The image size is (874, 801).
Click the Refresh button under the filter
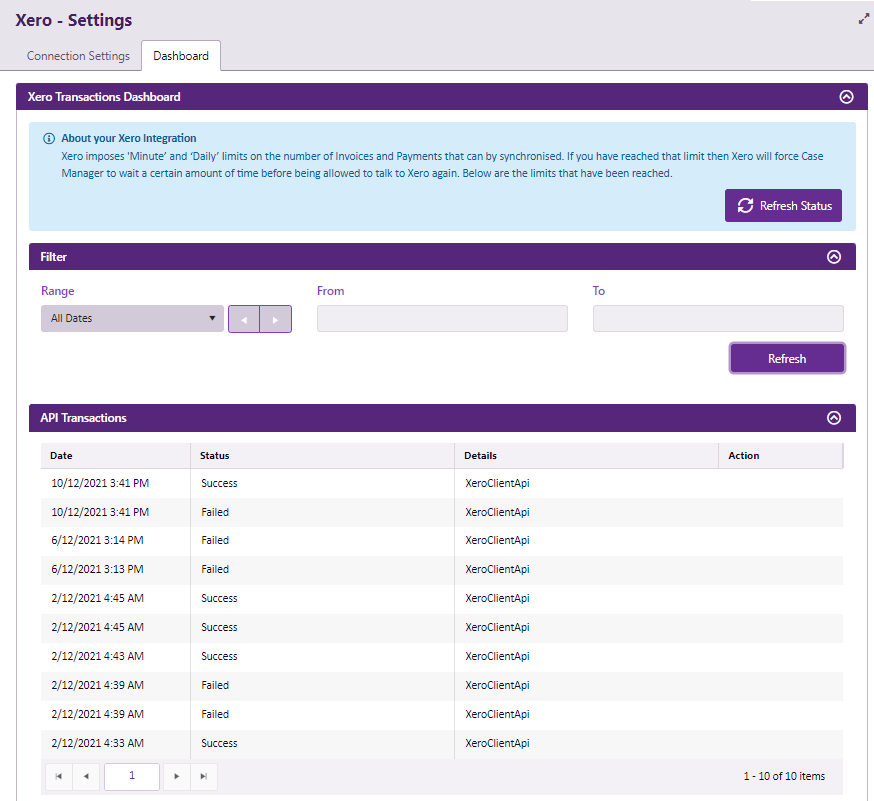(x=787, y=358)
